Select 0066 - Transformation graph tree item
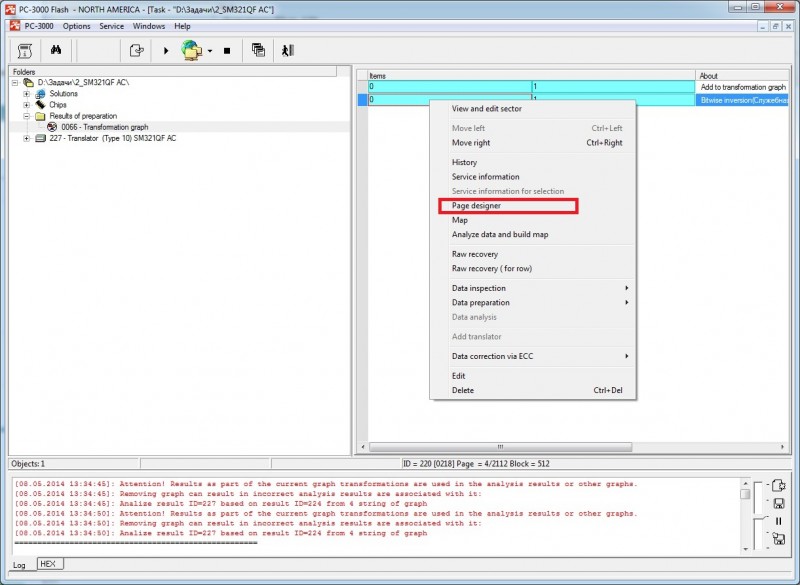 click(x=104, y=127)
